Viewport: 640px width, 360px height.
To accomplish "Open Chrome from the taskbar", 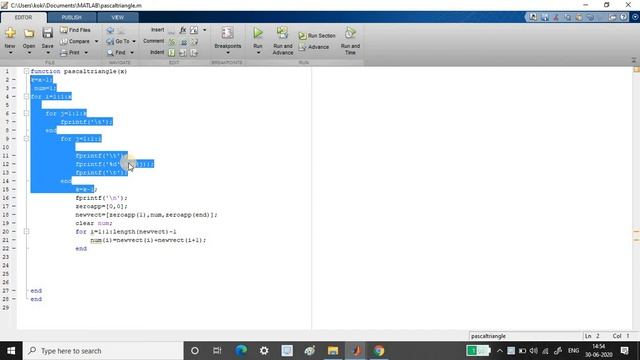I will [x=378, y=351].
